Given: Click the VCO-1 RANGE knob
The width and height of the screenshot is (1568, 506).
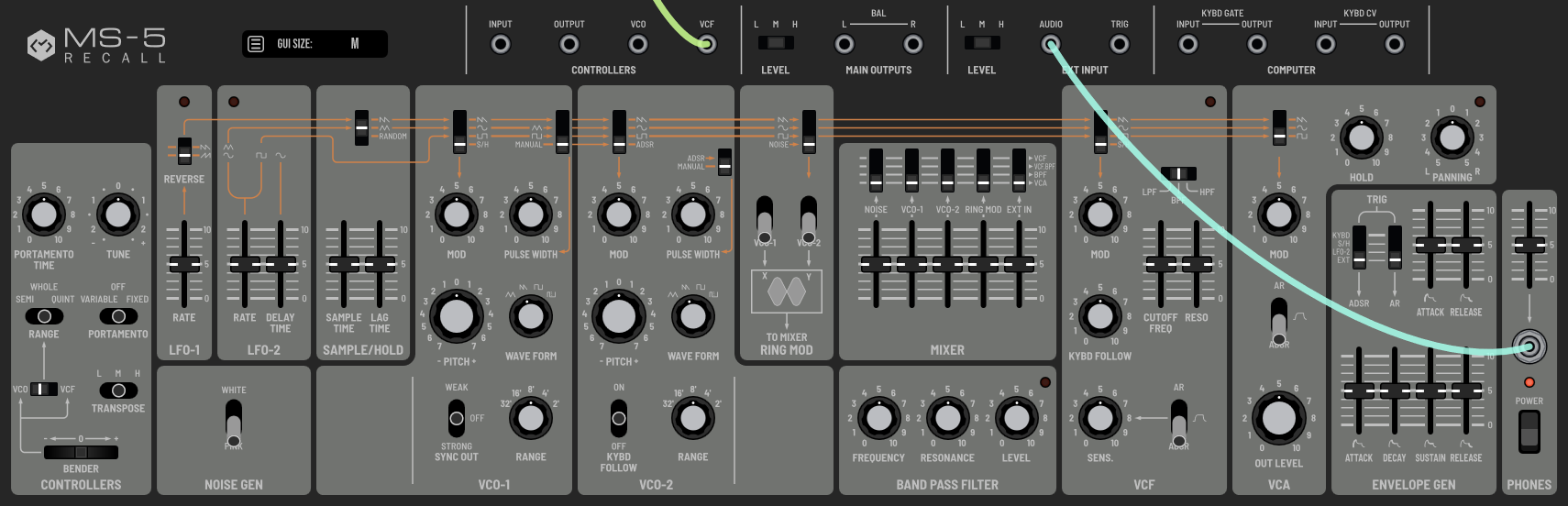Looking at the screenshot, I should [x=530, y=419].
